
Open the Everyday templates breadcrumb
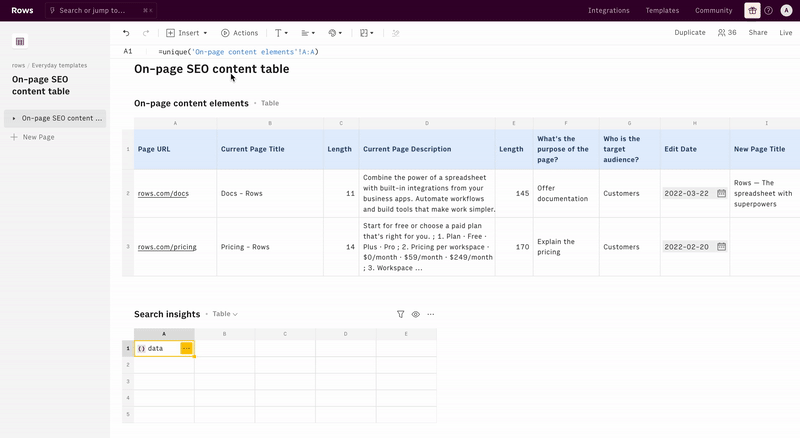point(59,65)
